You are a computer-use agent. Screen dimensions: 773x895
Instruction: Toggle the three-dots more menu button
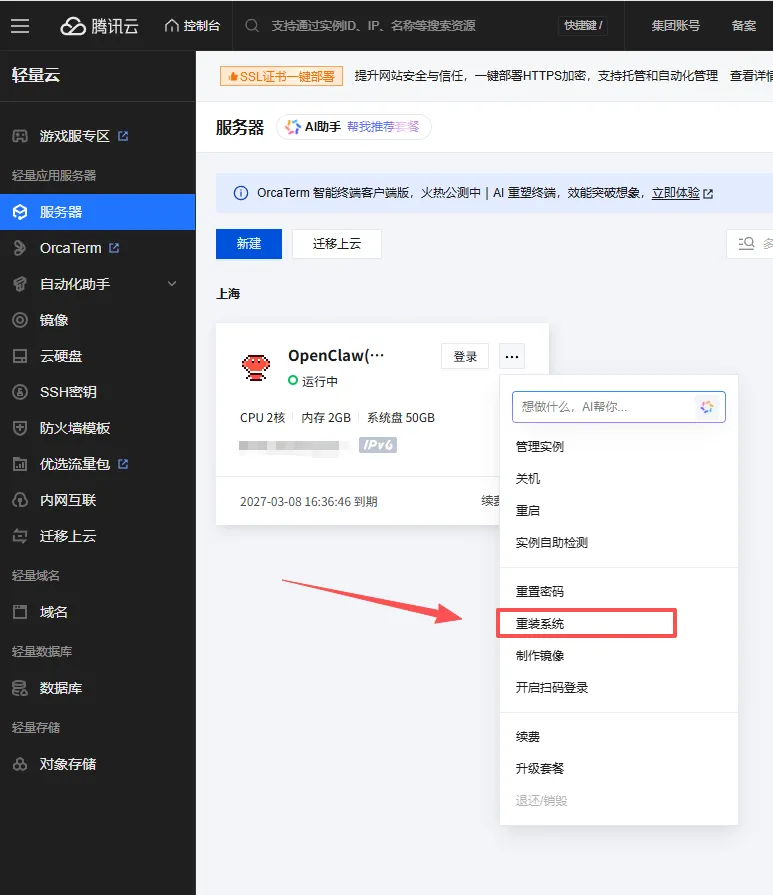point(512,357)
